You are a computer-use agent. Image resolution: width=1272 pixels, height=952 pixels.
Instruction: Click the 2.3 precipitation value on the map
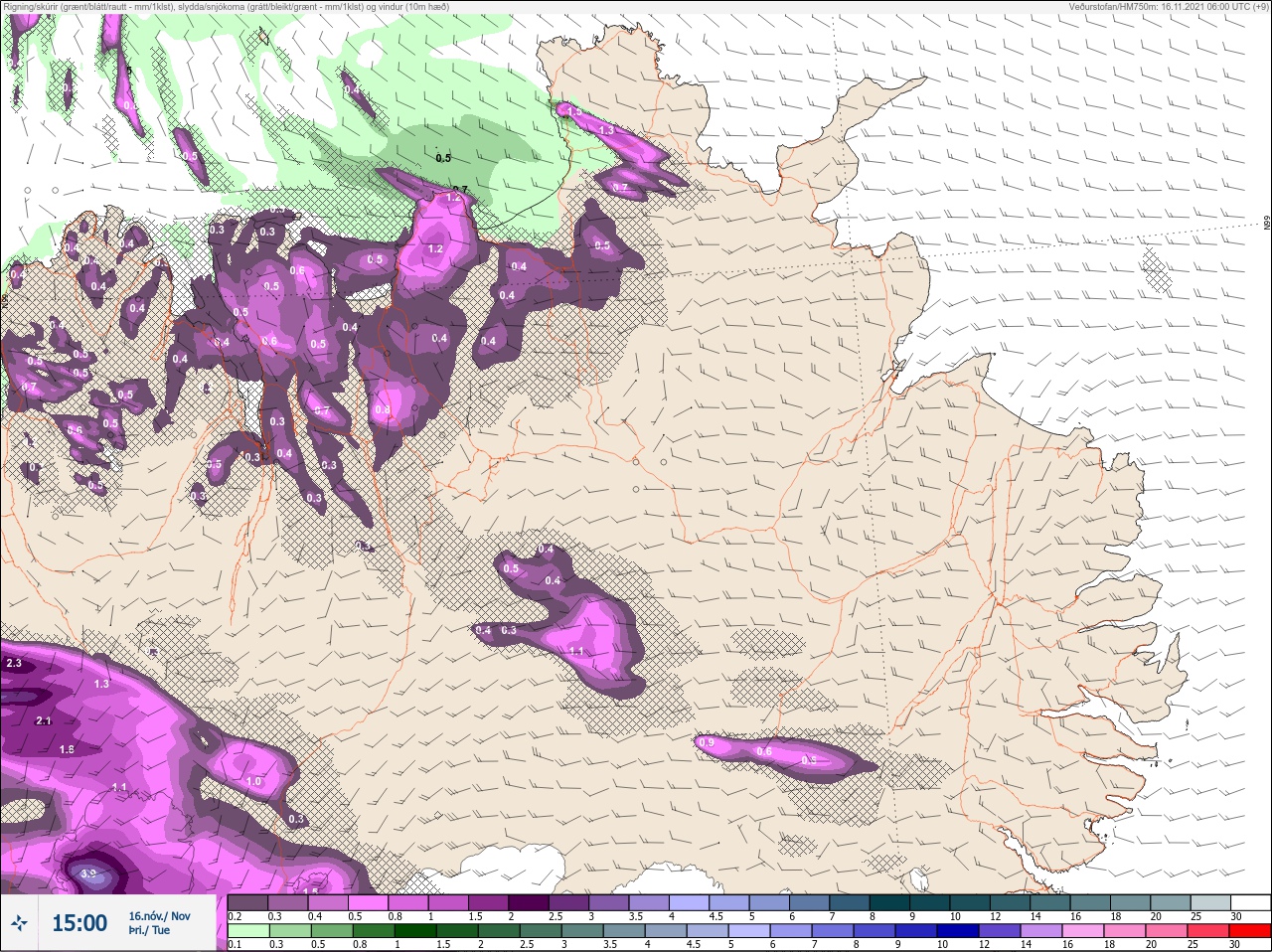14,663
